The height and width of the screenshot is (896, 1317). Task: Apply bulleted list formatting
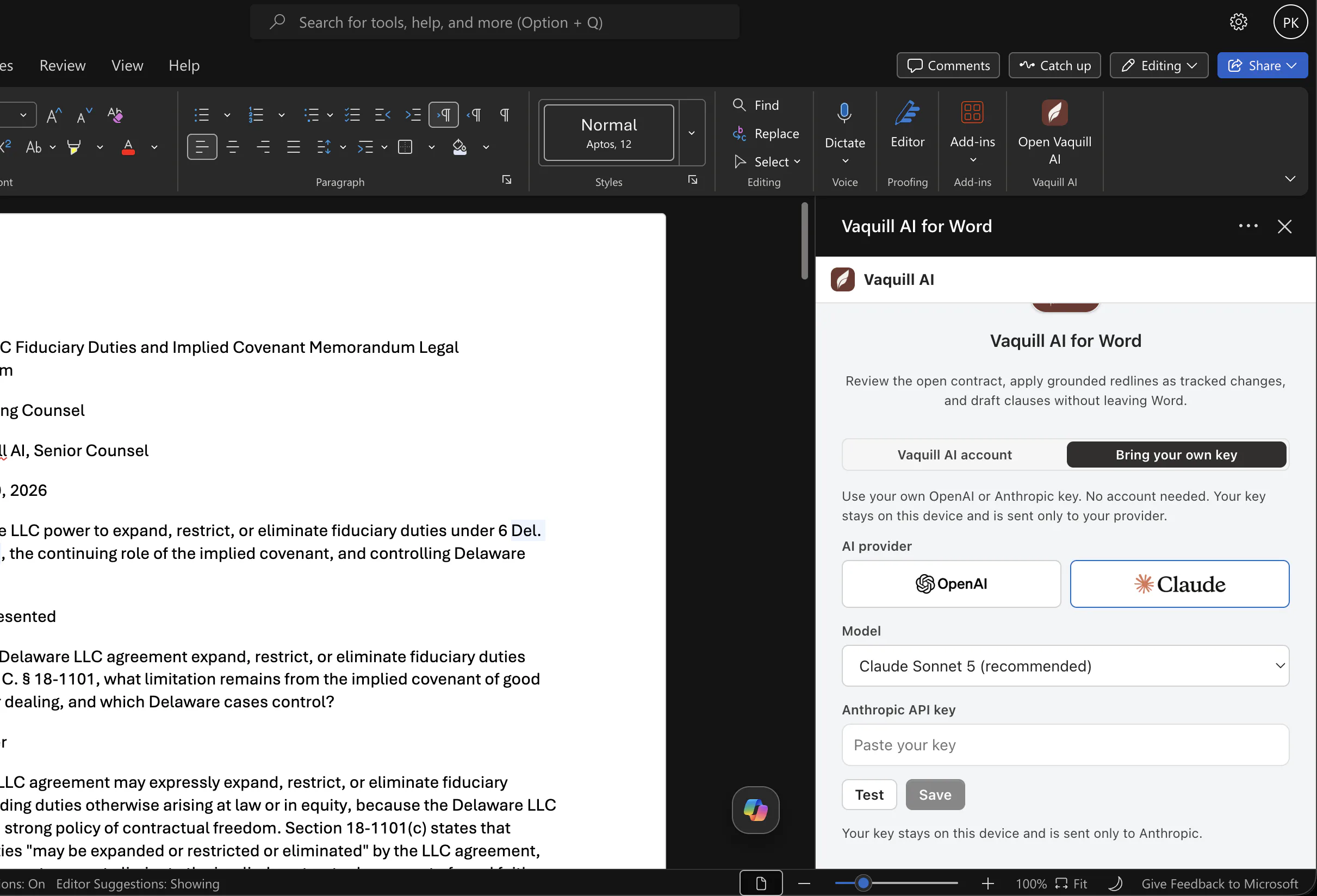tap(202, 115)
